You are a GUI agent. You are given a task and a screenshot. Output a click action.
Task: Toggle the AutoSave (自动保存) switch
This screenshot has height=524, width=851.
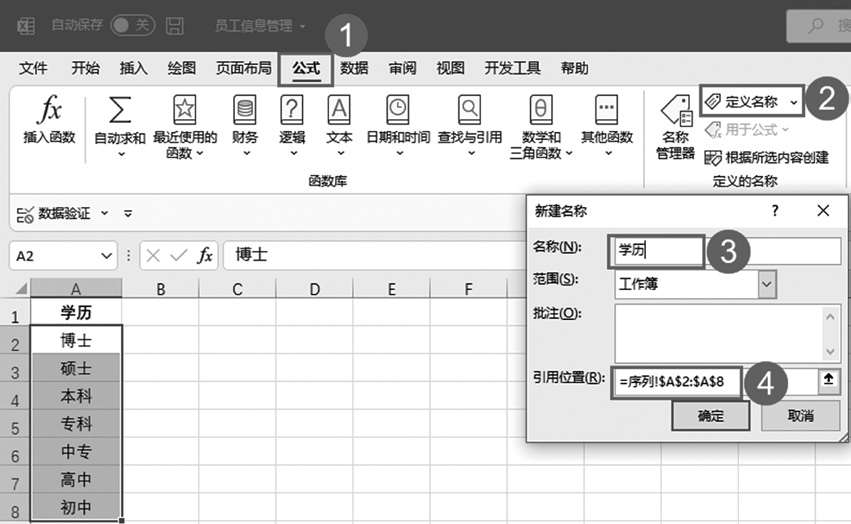point(131,25)
